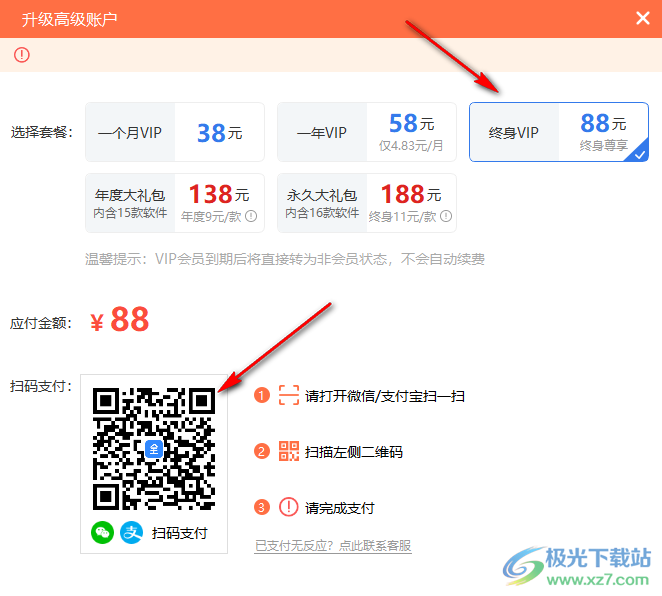Viewport: 662px width, 596px height.
Task: Pick the 年度大礼包 138元 package
Action: (x=175, y=203)
